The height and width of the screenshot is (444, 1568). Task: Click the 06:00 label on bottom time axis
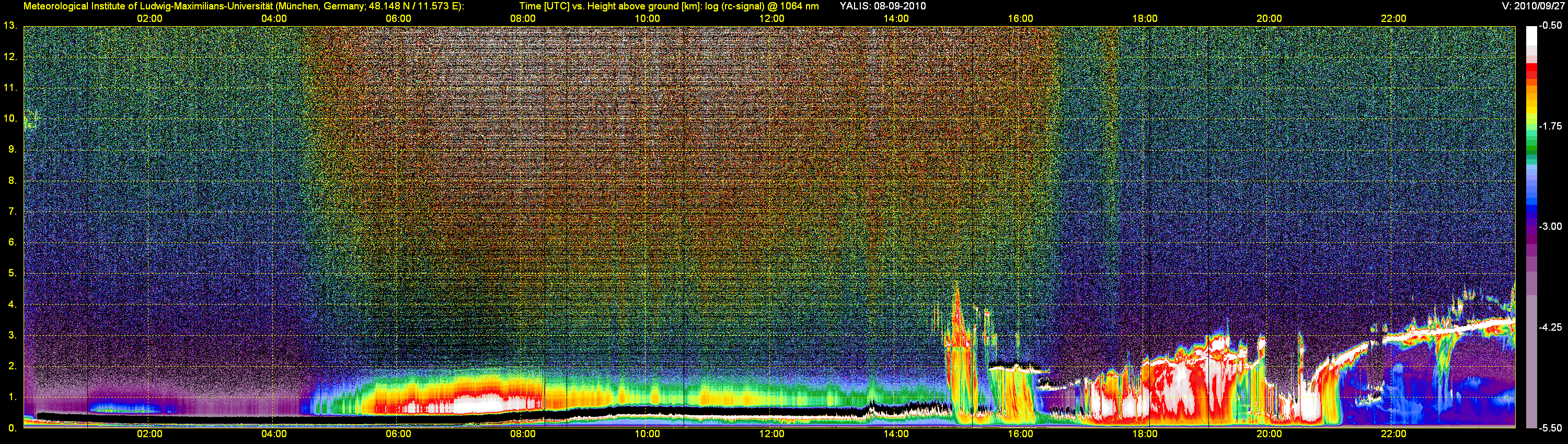(398, 434)
